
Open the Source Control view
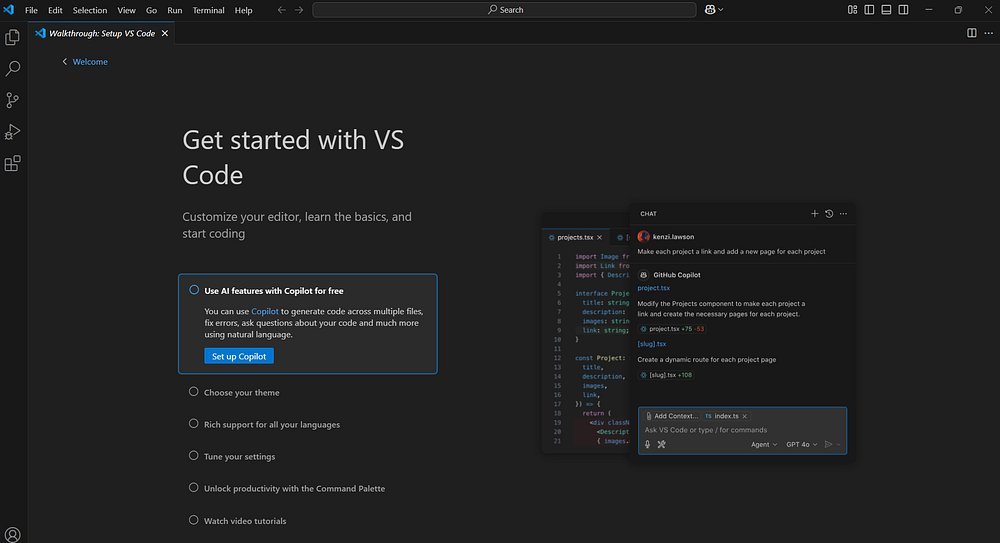pos(13,100)
